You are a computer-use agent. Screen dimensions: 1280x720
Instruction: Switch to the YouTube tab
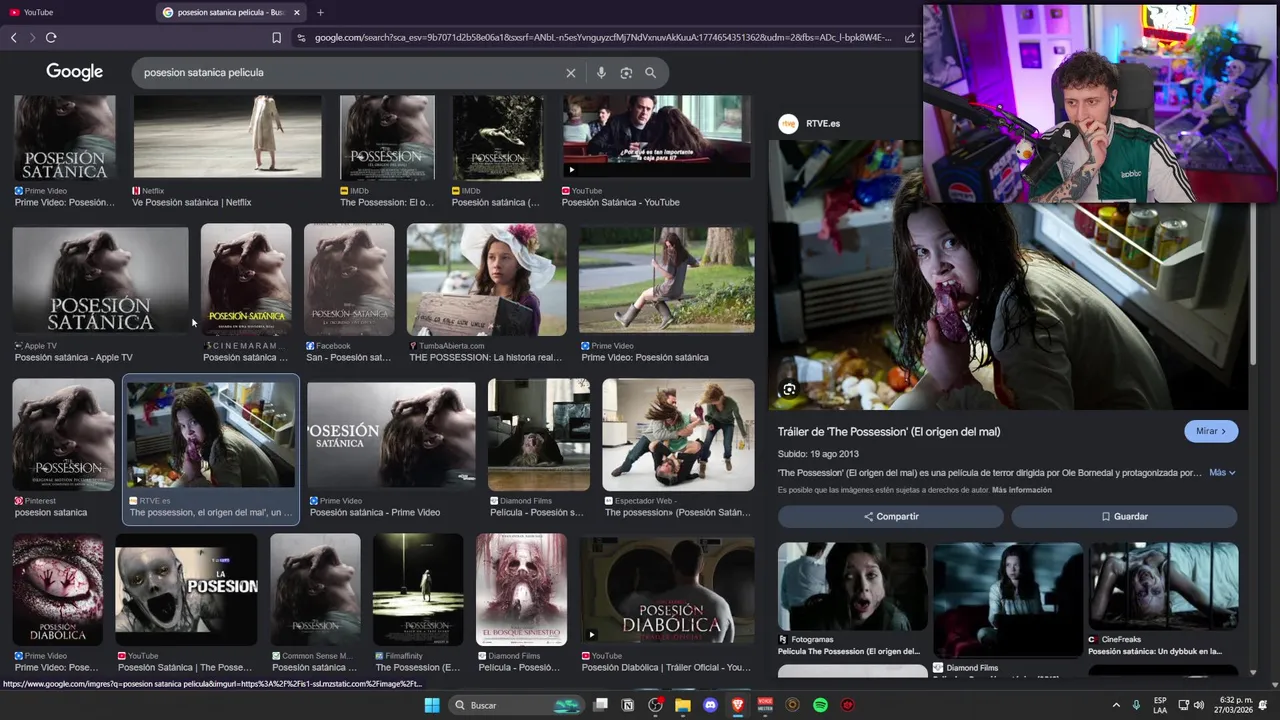75,12
